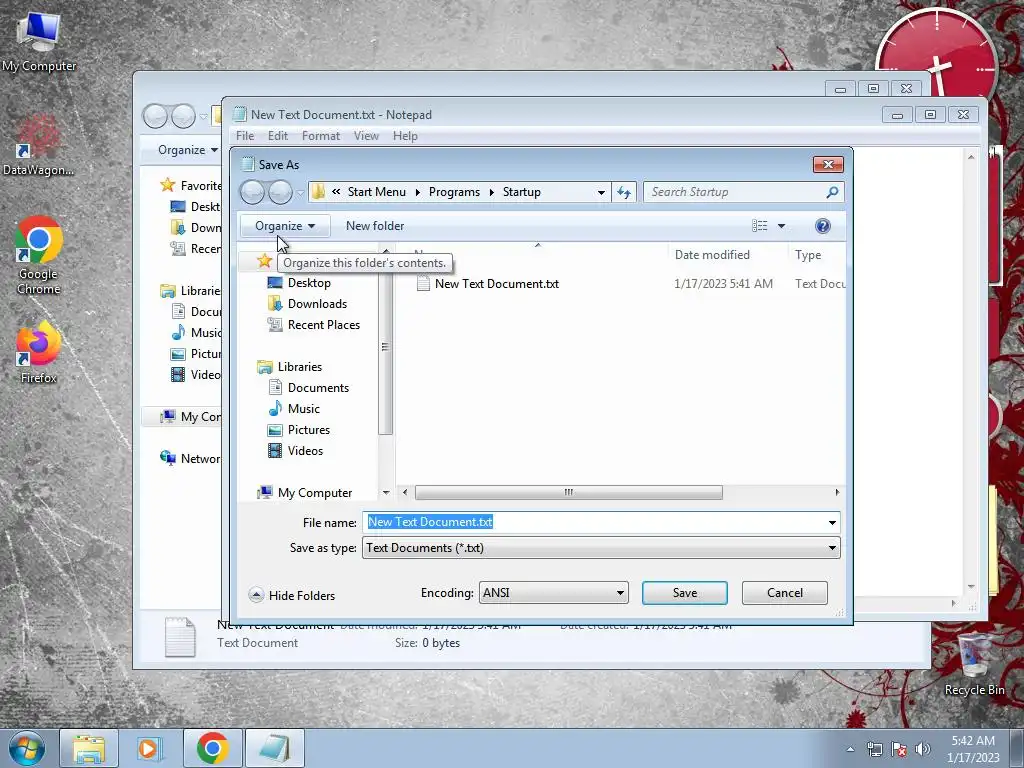
Task: Open Organize dropdown in background Explorer window
Action: (x=187, y=150)
